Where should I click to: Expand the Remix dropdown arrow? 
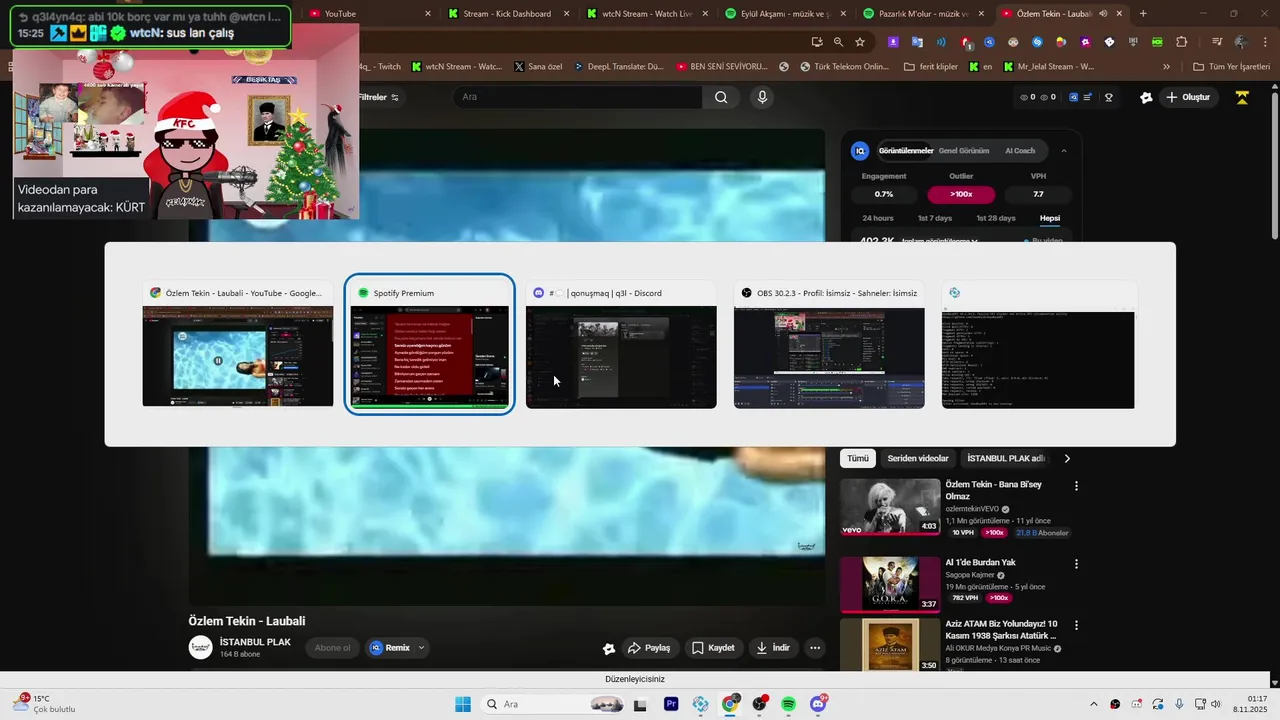[x=421, y=648]
